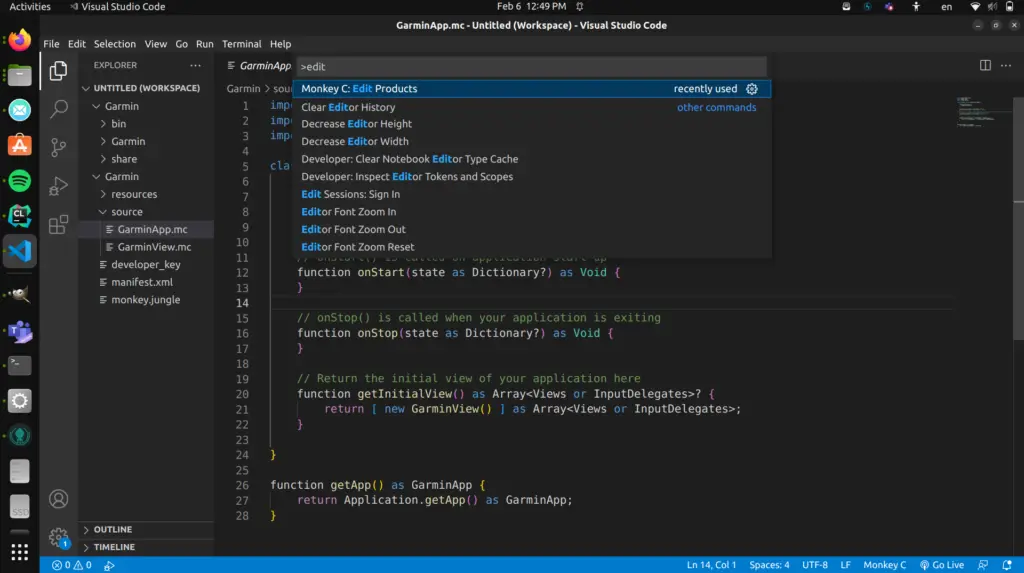Open the Run menu
Image resolution: width=1024 pixels, height=573 pixels.
tap(204, 44)
